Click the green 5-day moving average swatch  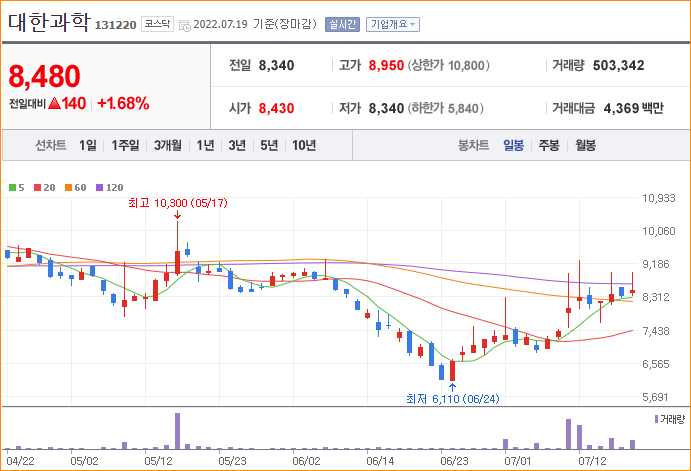click(12, 188)
